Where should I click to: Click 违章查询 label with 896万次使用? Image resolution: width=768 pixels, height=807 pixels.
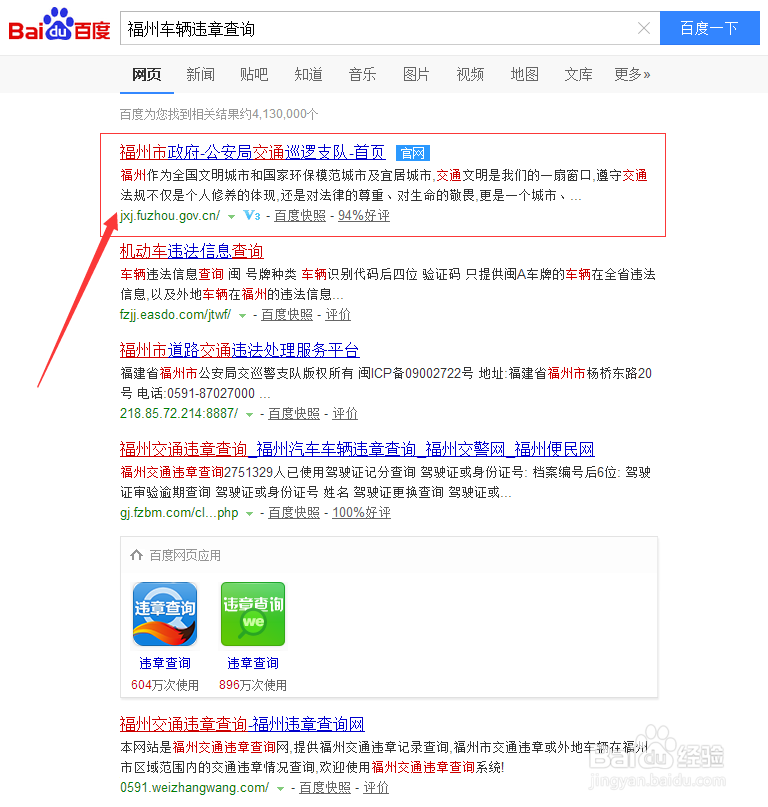click(253, 663)
